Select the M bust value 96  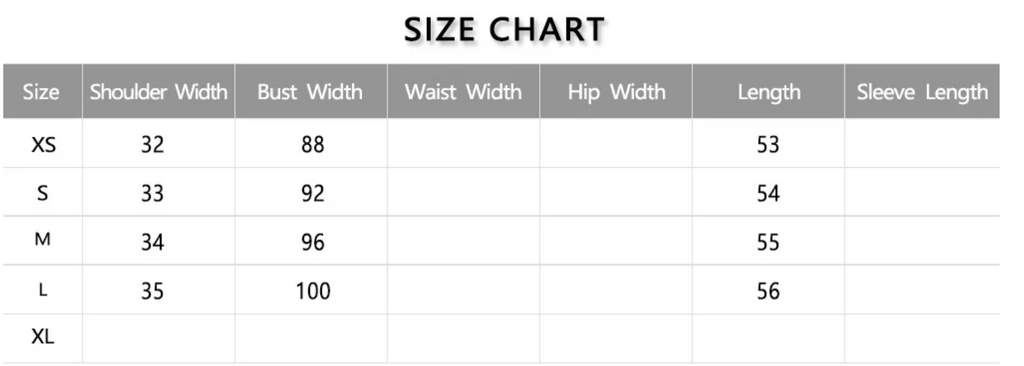point(313,242)
